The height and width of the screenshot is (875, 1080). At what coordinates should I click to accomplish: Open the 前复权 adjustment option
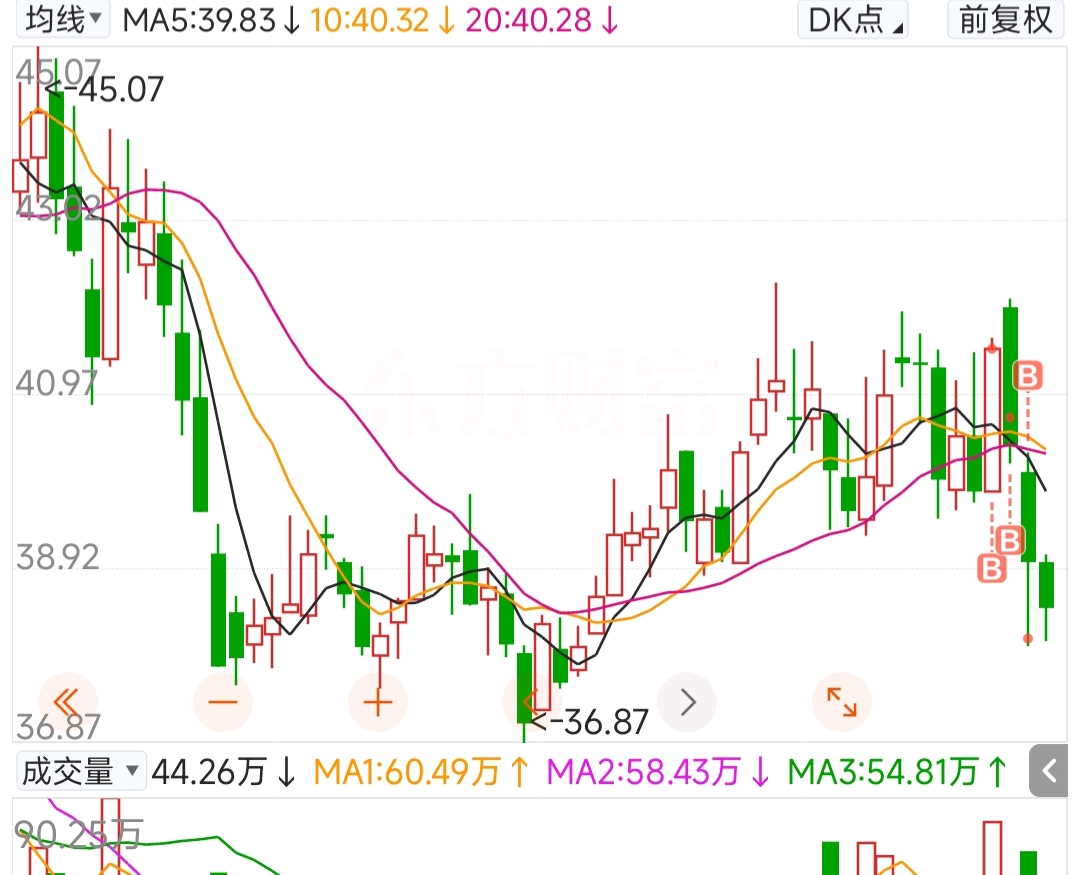click(1006, 20)
